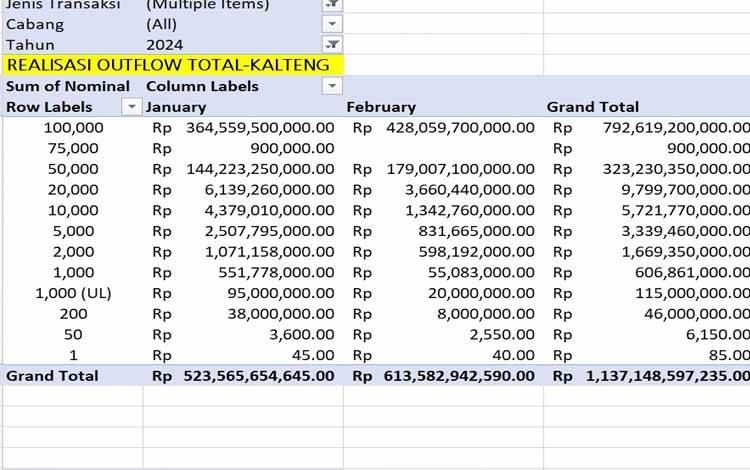Select February value 40.00

point(513,355)
